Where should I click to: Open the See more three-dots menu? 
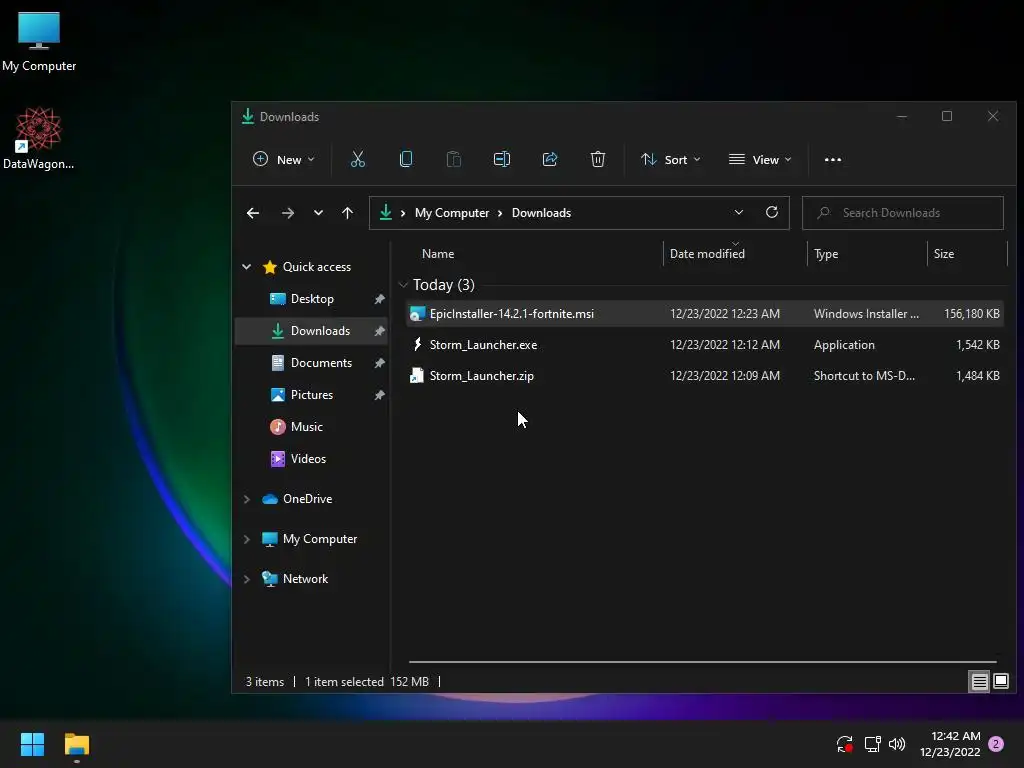833,159
